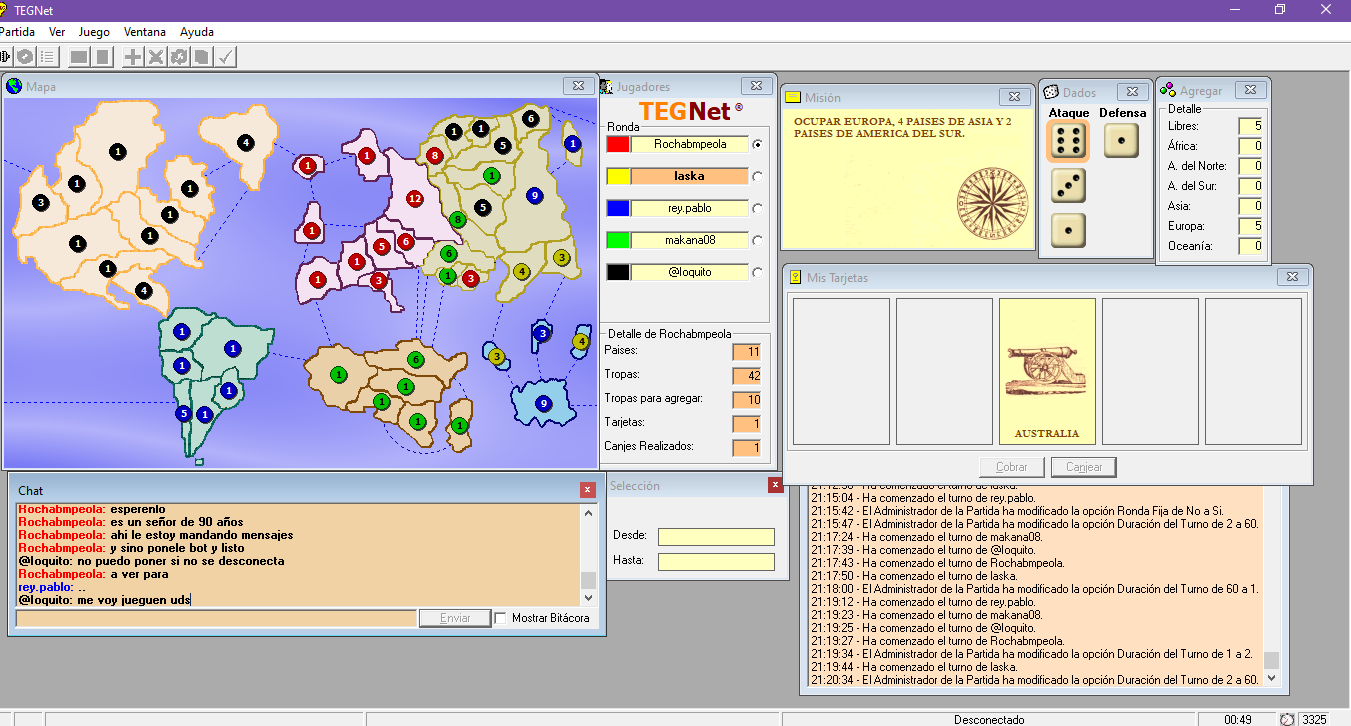The height and width of the screenshot is (726, 1351).
Task: Click the disc toolbar icon
Action: point(26,57)
